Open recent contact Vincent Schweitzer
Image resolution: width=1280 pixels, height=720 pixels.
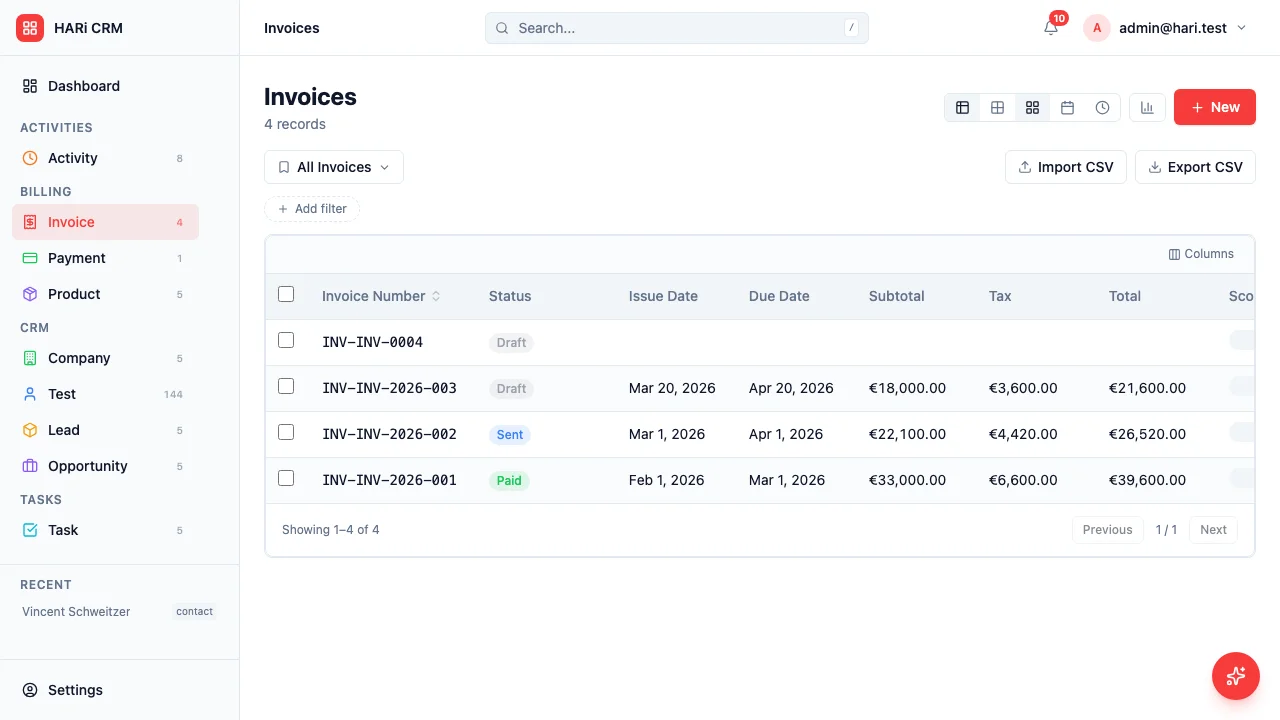(76, 611)
